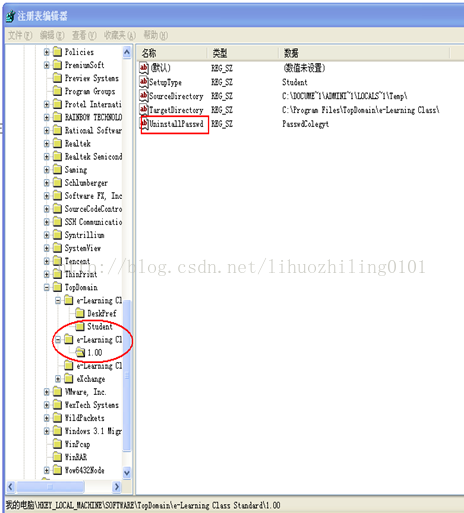
Task: Click the tree horizontal scroll right arrow
Action: point(117,487)
